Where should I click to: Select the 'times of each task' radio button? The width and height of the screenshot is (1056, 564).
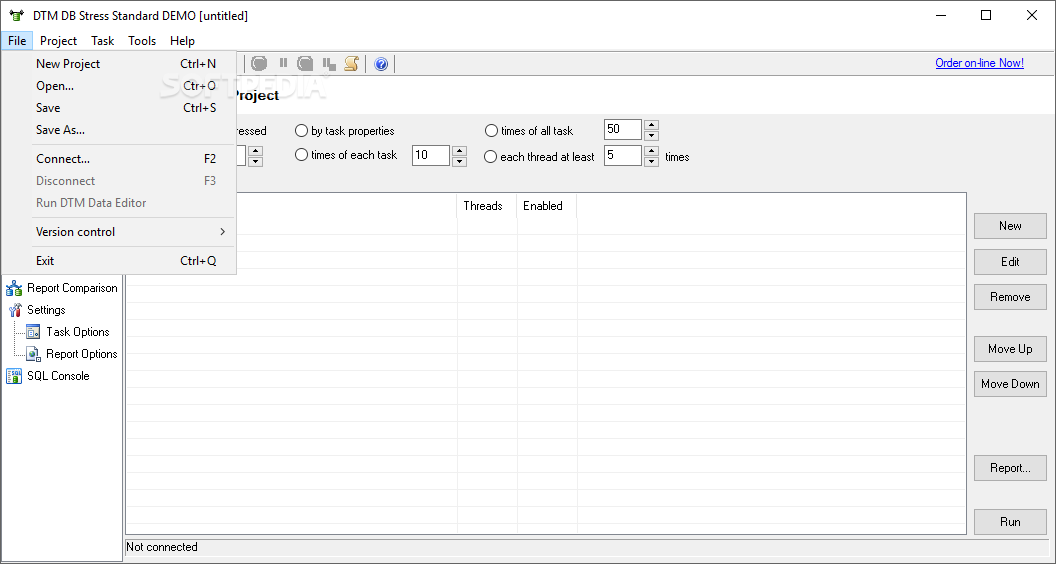click(x=301, y=155)
